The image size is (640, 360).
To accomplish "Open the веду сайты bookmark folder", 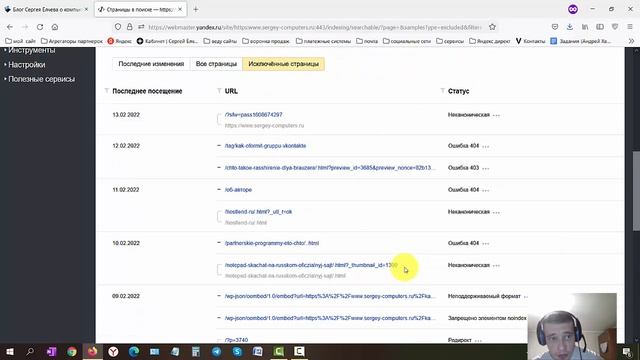I will (x=220, y=41).
